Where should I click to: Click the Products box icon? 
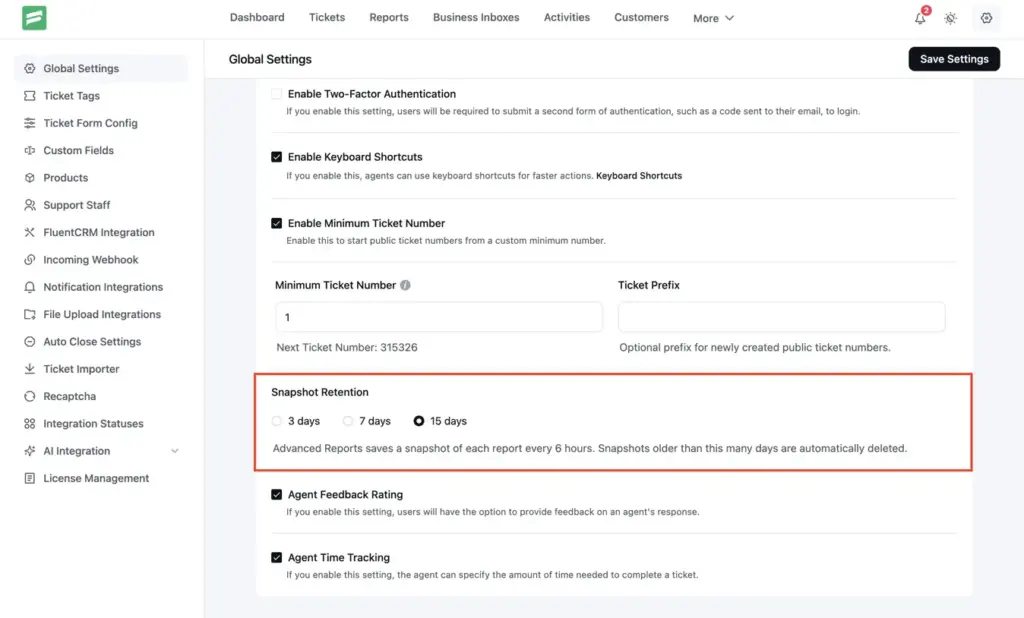[29, 178]
